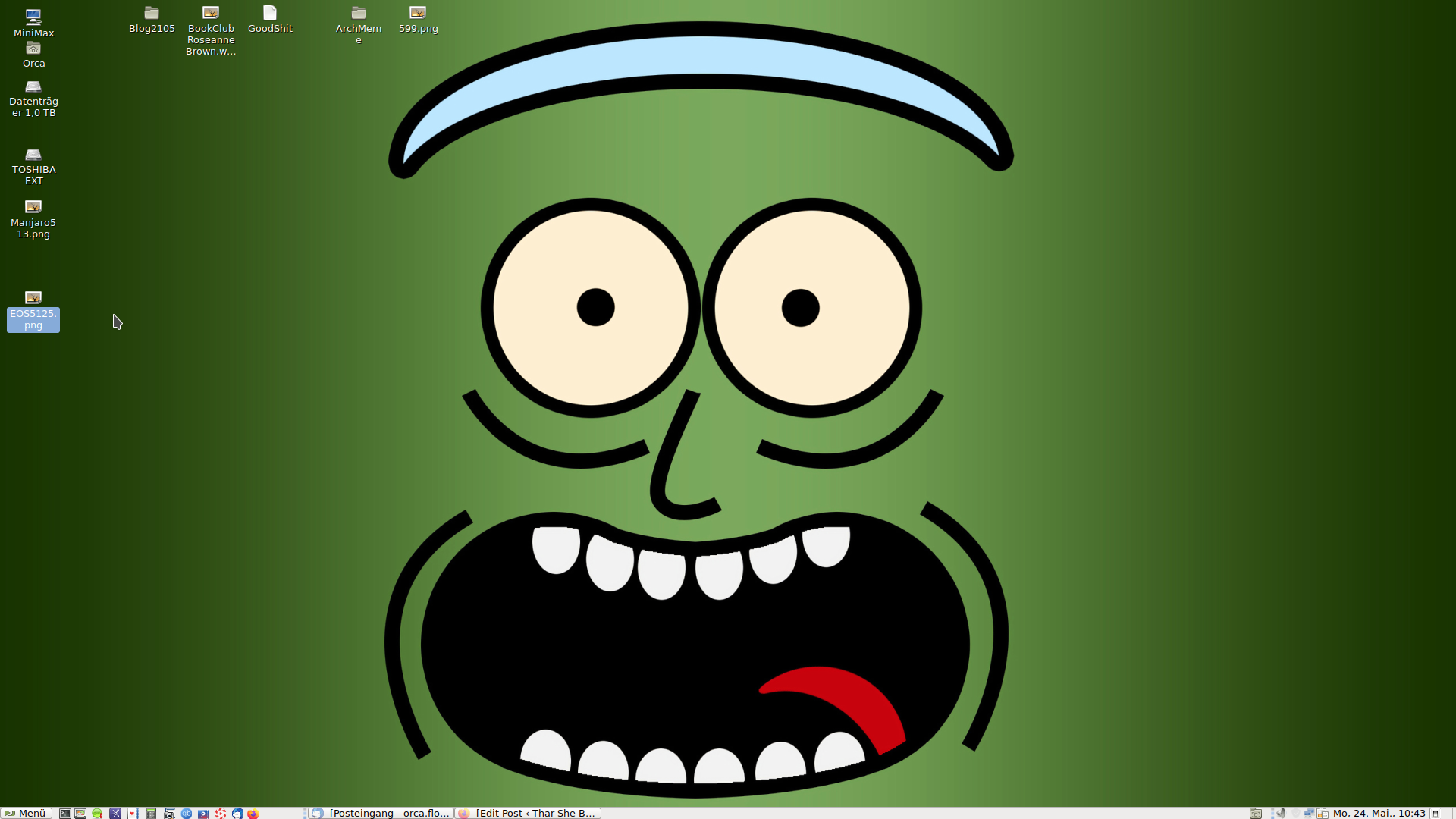1456x819 pixels.
Task: Open the red heart card launcher
Action: pos(133,813)
